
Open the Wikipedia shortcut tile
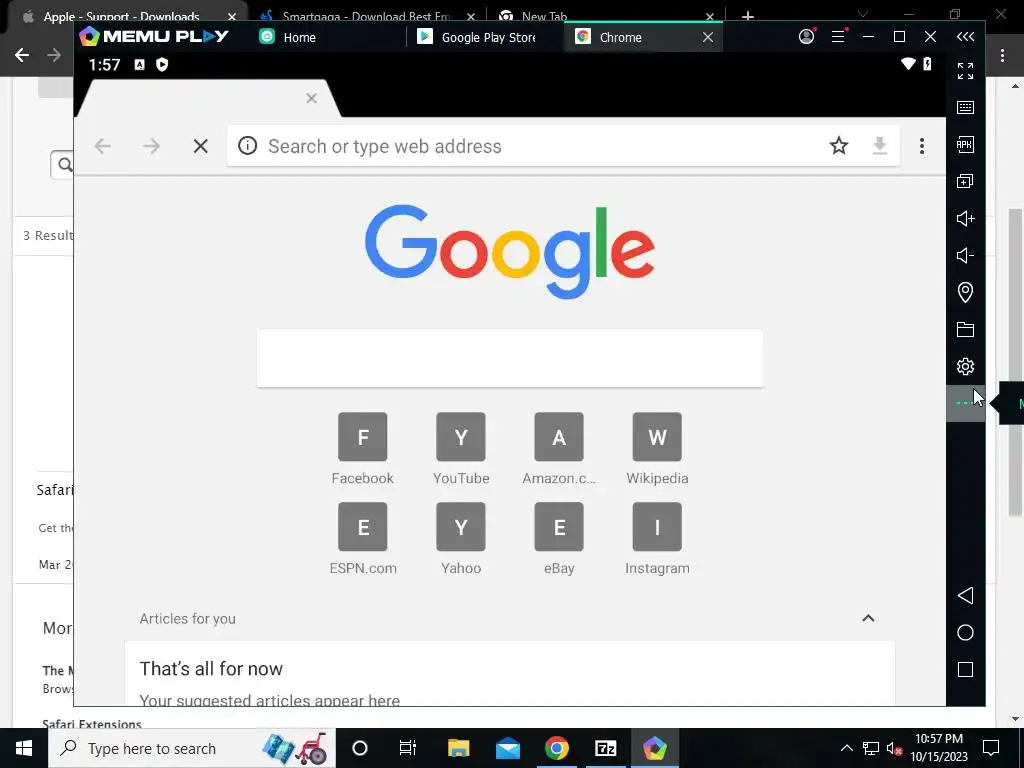coord(657,449)
